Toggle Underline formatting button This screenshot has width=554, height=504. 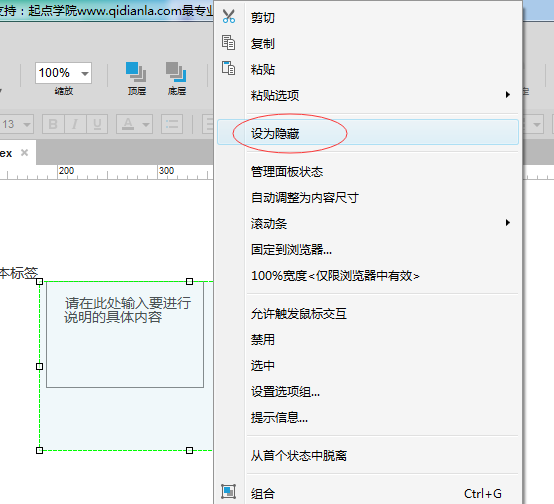[97, 124]
